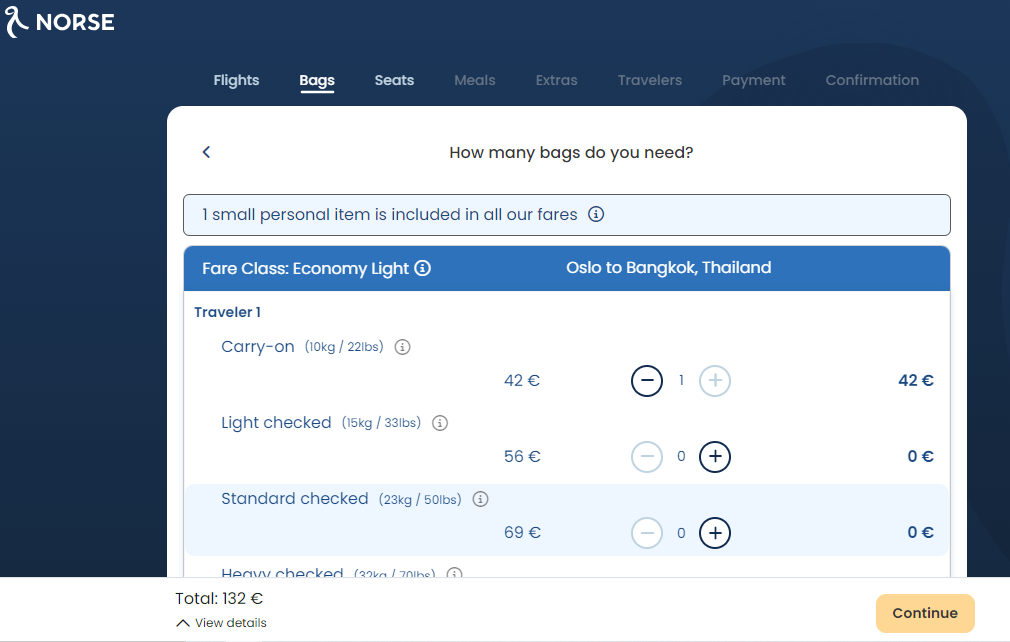Viewport: 1010px width, 642px height.
Task: Increase Carry-on bag quantity
Action: [715, 381]
